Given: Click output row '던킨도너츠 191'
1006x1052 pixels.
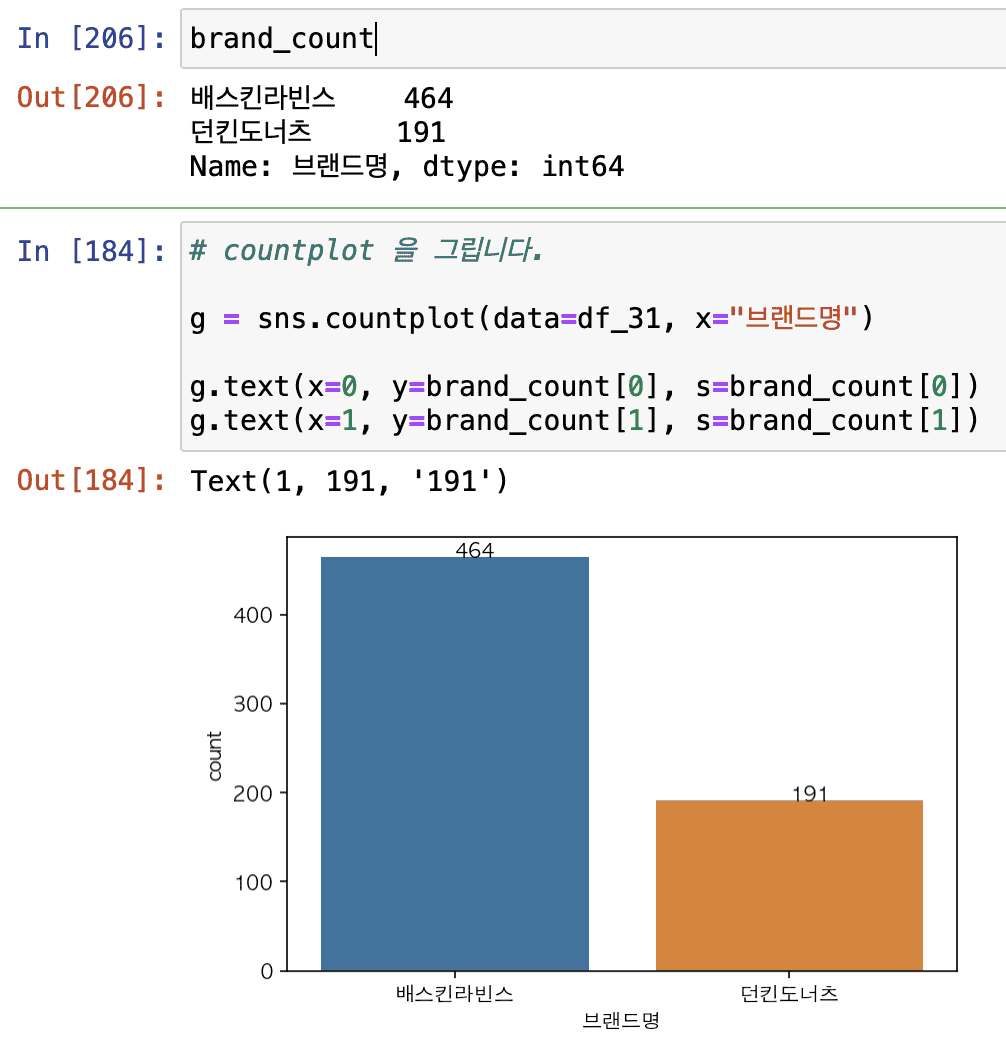Looking at the screenshot, I should (x=318, y=132).
